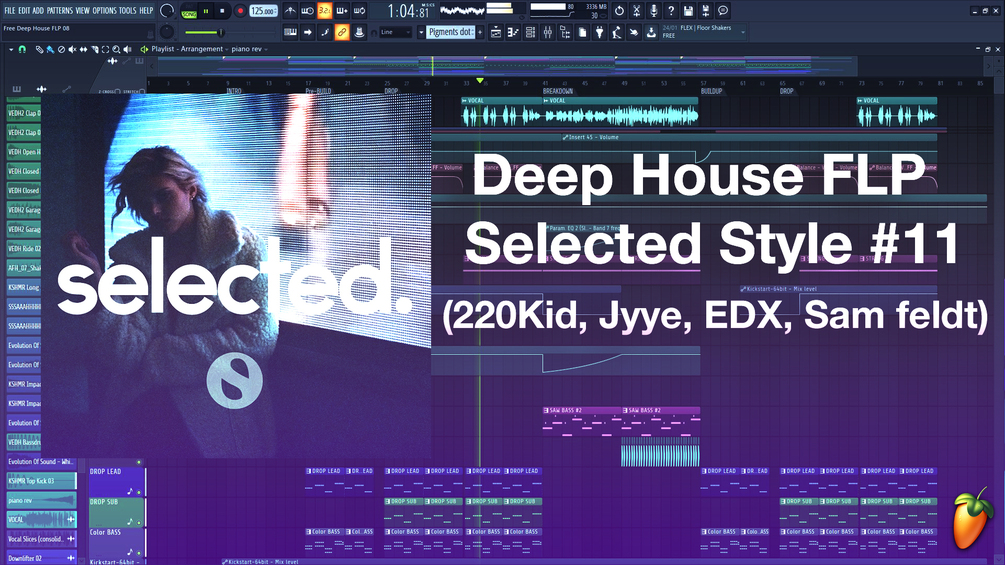Add new pattern with plus button

[479, 32]
